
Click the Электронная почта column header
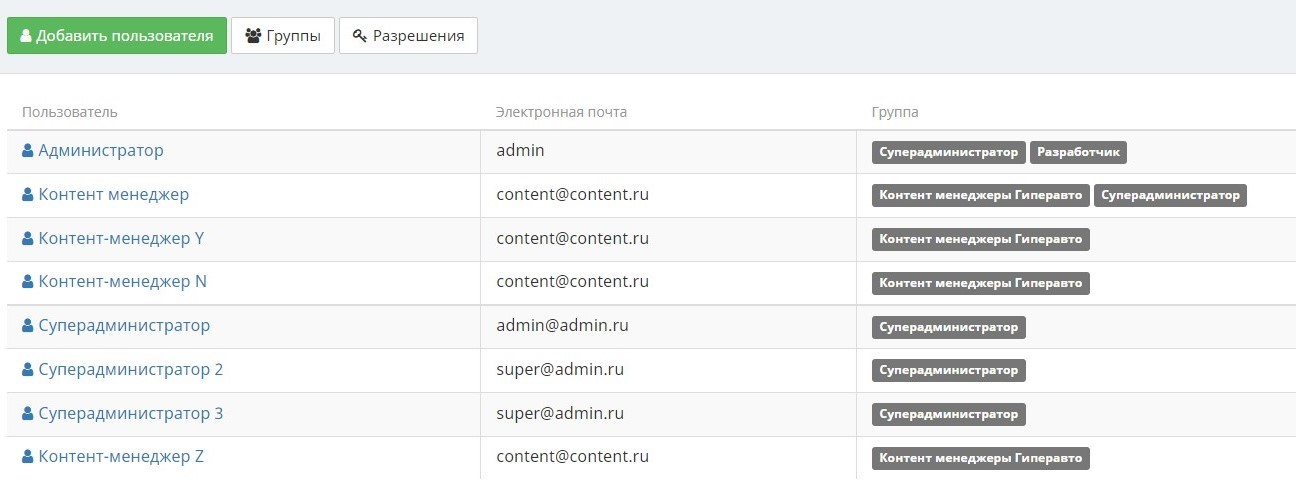coord(561,112)
